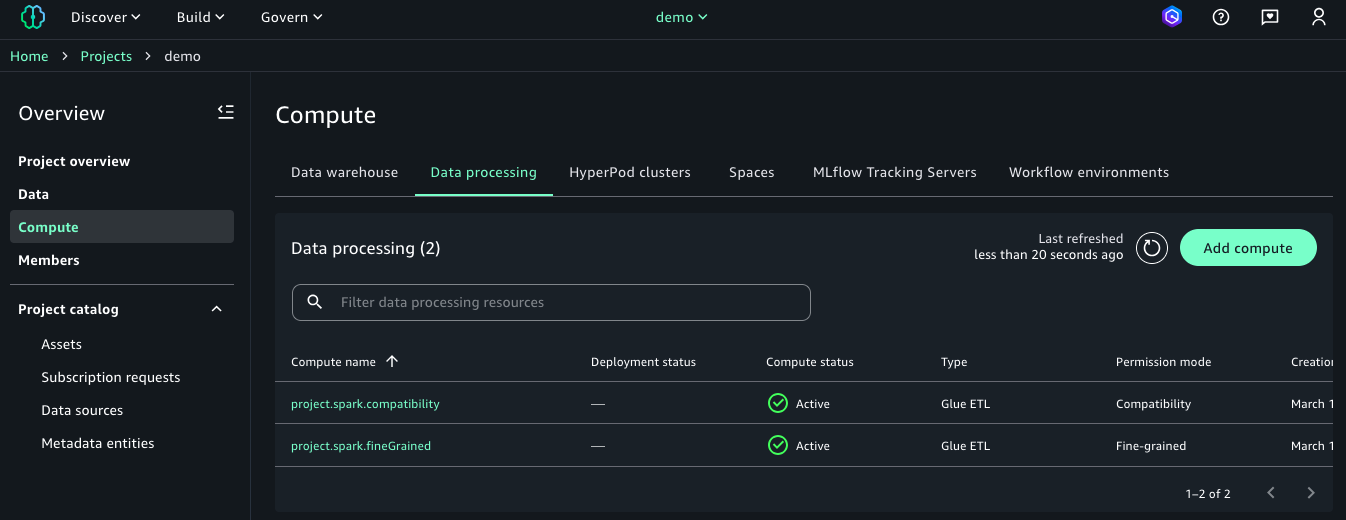1346x520 pixels.
Task: Switch to HyperPod clusters tab
Action: (x=629, y=173)
